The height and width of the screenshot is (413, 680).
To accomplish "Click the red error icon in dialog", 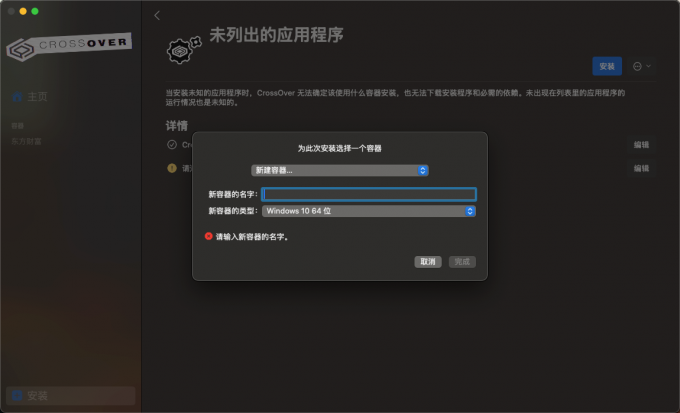I will [209, 236].
